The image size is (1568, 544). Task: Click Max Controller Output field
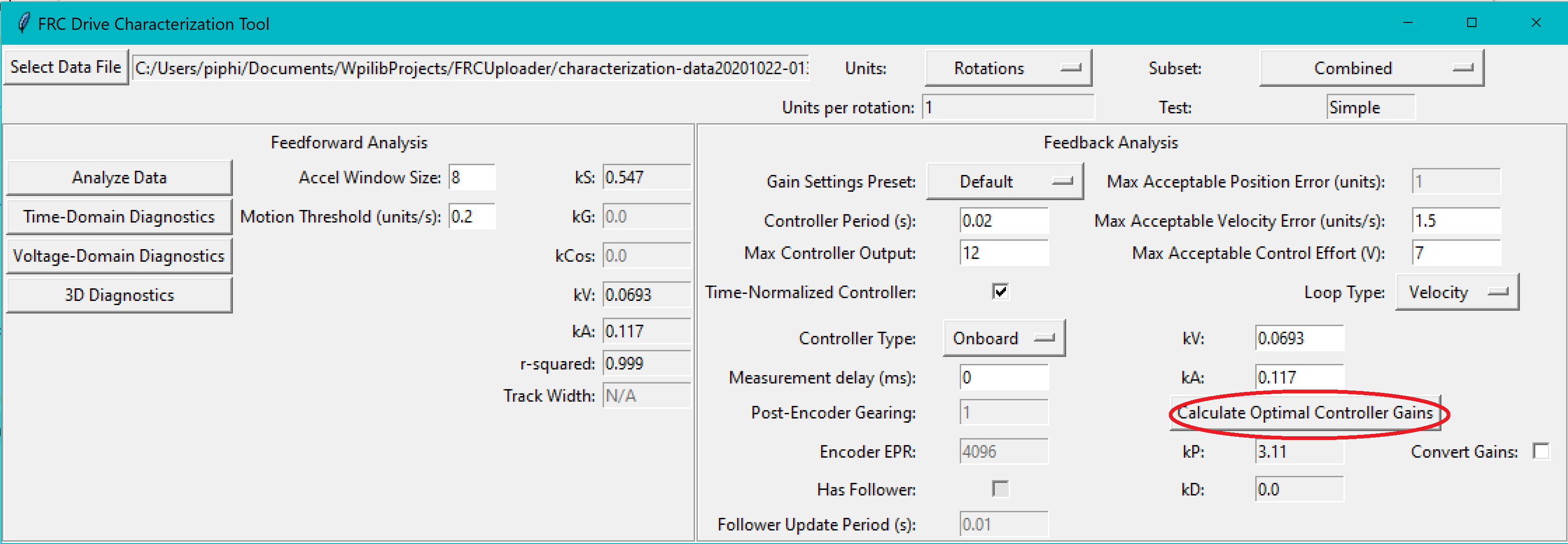[x=1004, y=253]
